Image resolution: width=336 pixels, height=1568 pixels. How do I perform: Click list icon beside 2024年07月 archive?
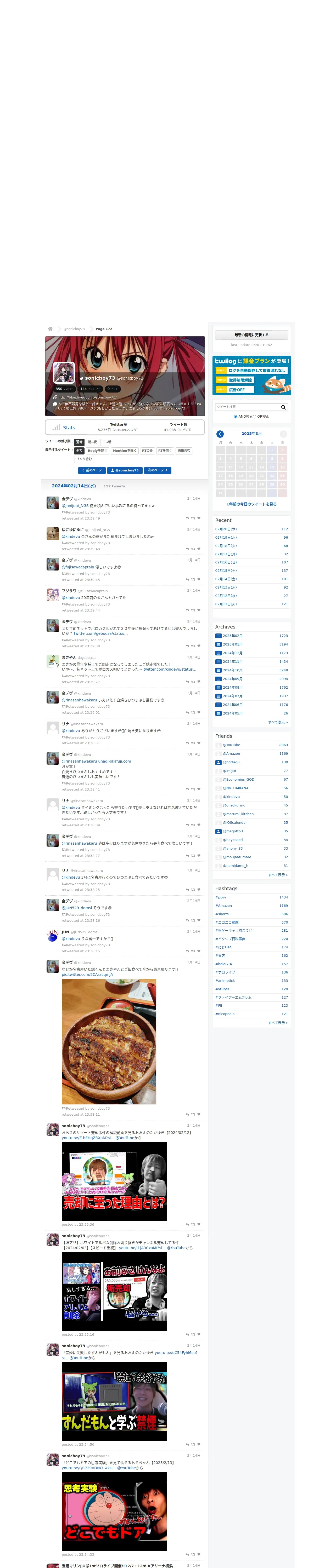click(218, 696)
